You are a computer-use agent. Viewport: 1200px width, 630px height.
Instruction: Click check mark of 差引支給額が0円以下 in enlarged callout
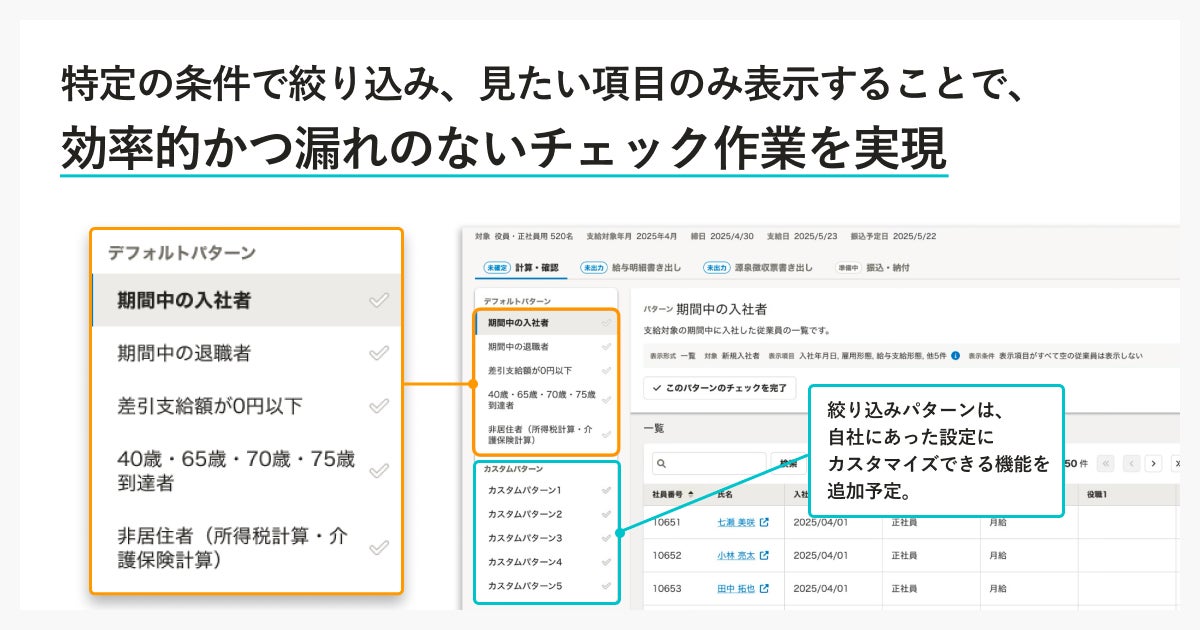tap(378, 406)
